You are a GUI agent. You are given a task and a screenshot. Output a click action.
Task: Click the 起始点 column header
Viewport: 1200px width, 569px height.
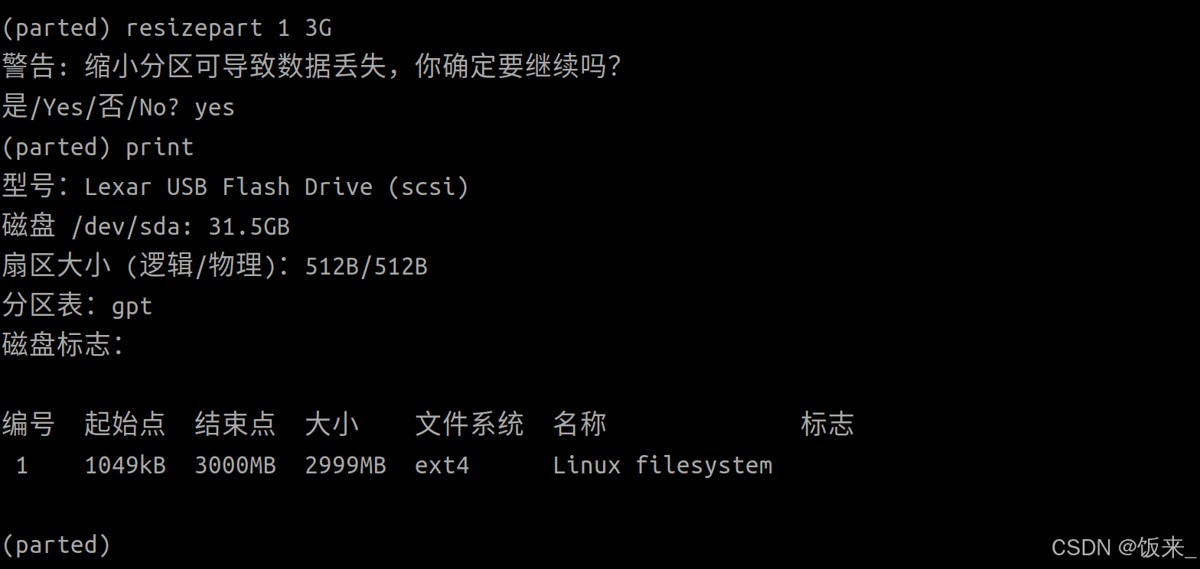(125, 424)
